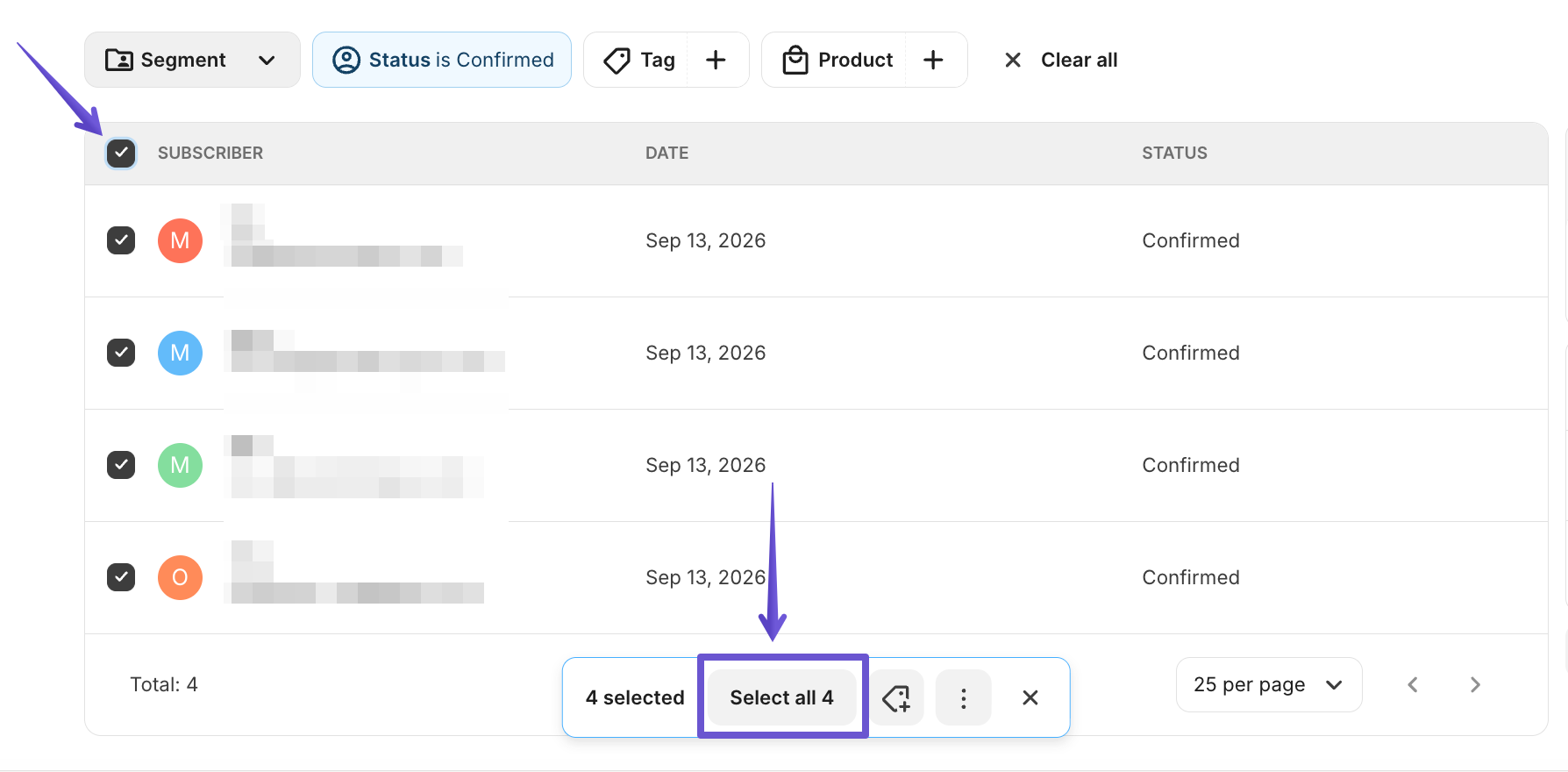
Task: Open the three-dot more actions menu
Action: (x=964, y=697)
